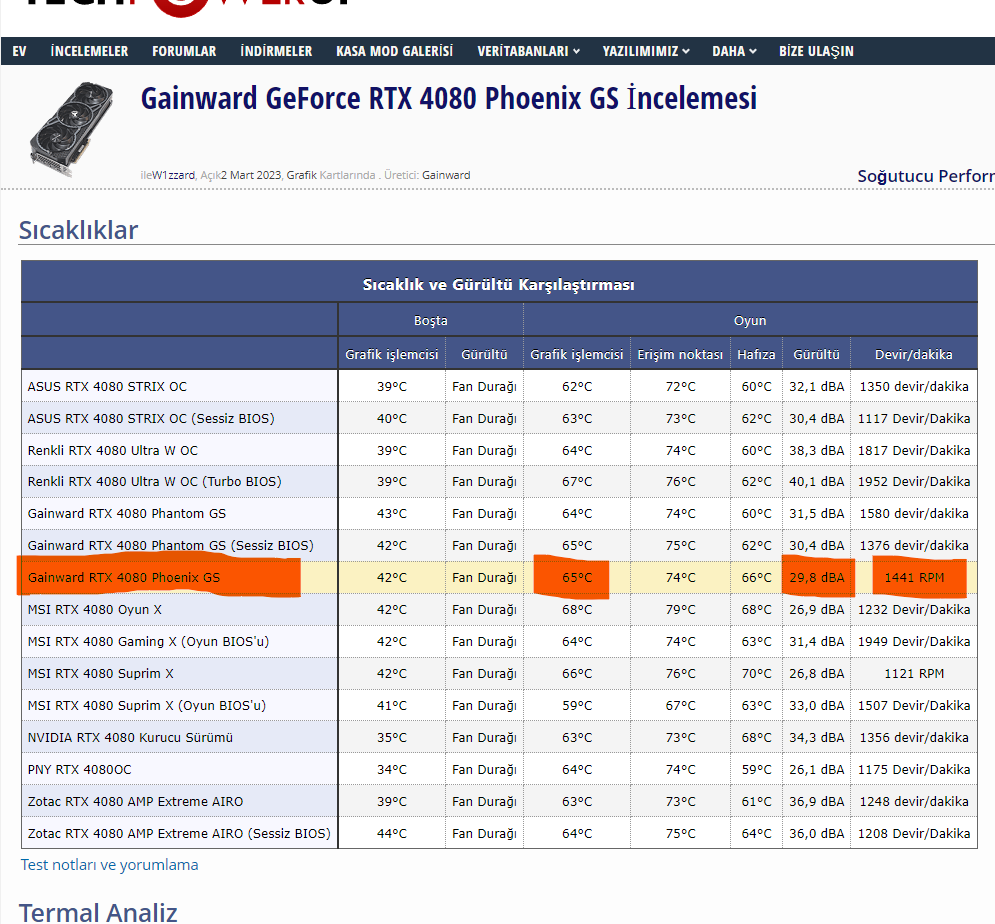The width and height of the screenshot is (995, 924).
Task: Go to İNCELEMELER in the navigation bar
Action: click(89, 51)
